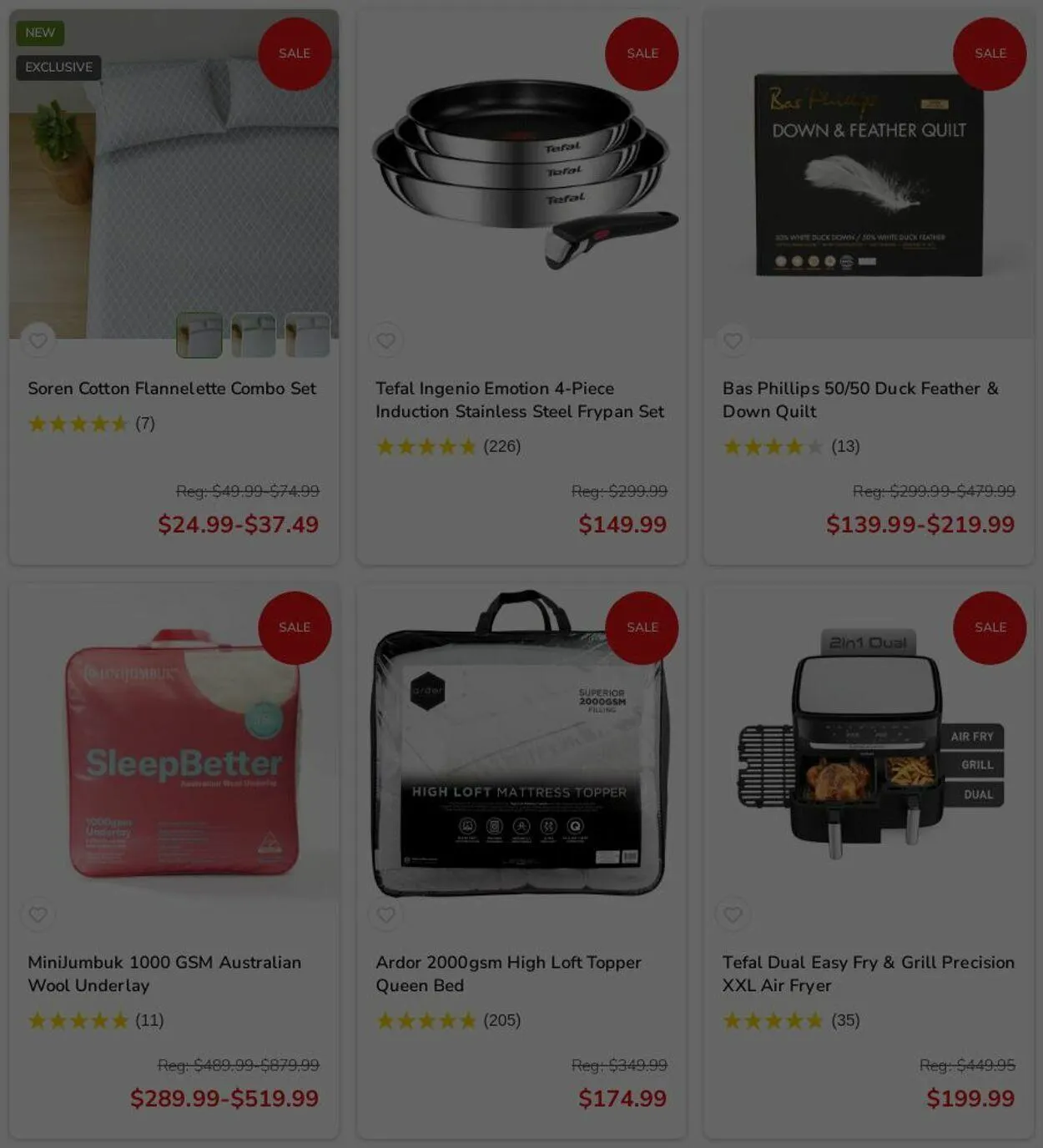Open MiniJumbuk 1000 GSM Wool Underlay link
This screenshot has height=1148, width=1043.
coord(164,974)
